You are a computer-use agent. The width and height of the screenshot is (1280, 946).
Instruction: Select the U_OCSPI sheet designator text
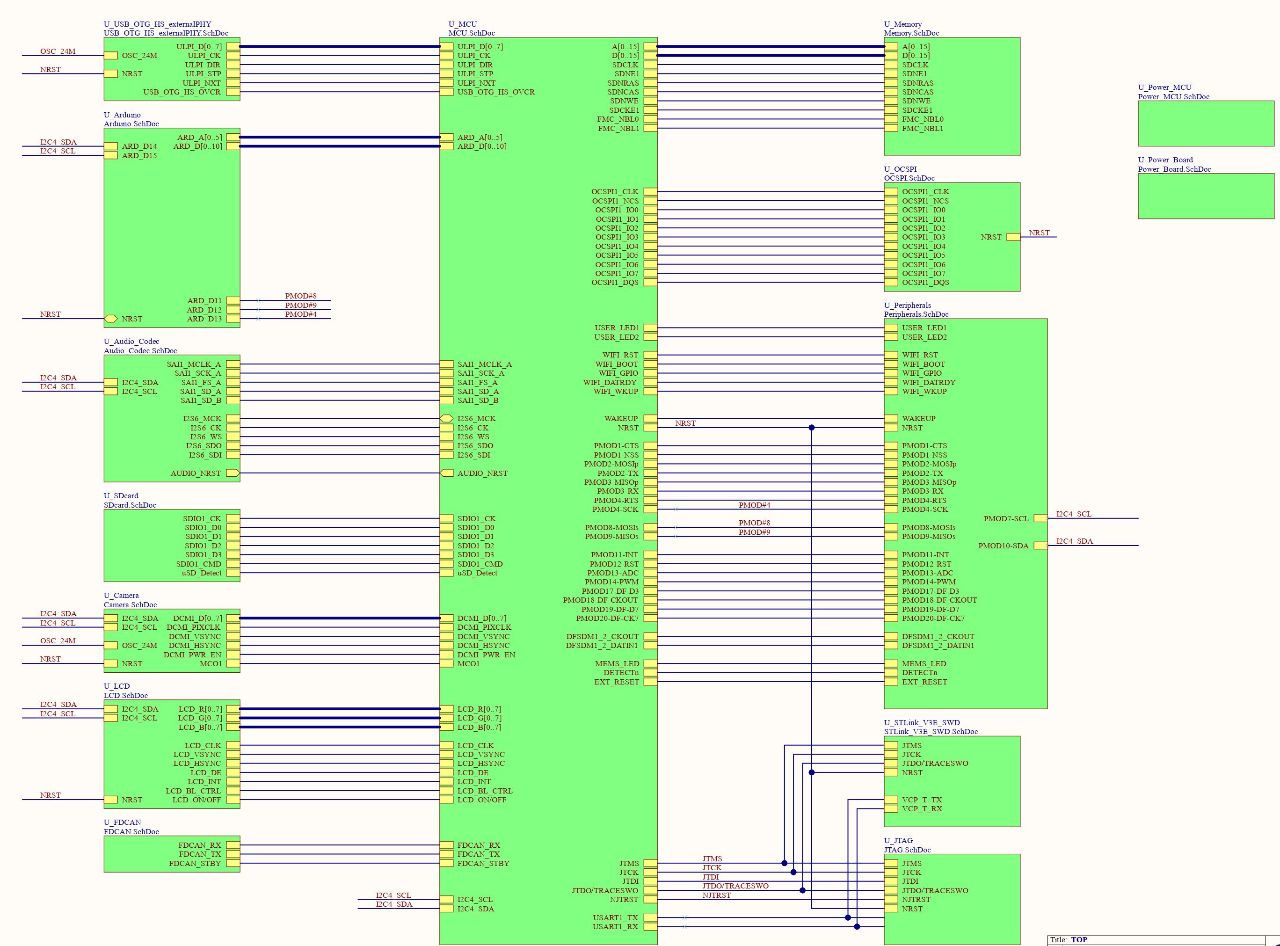pyautogui.click(x=901, y=169)
